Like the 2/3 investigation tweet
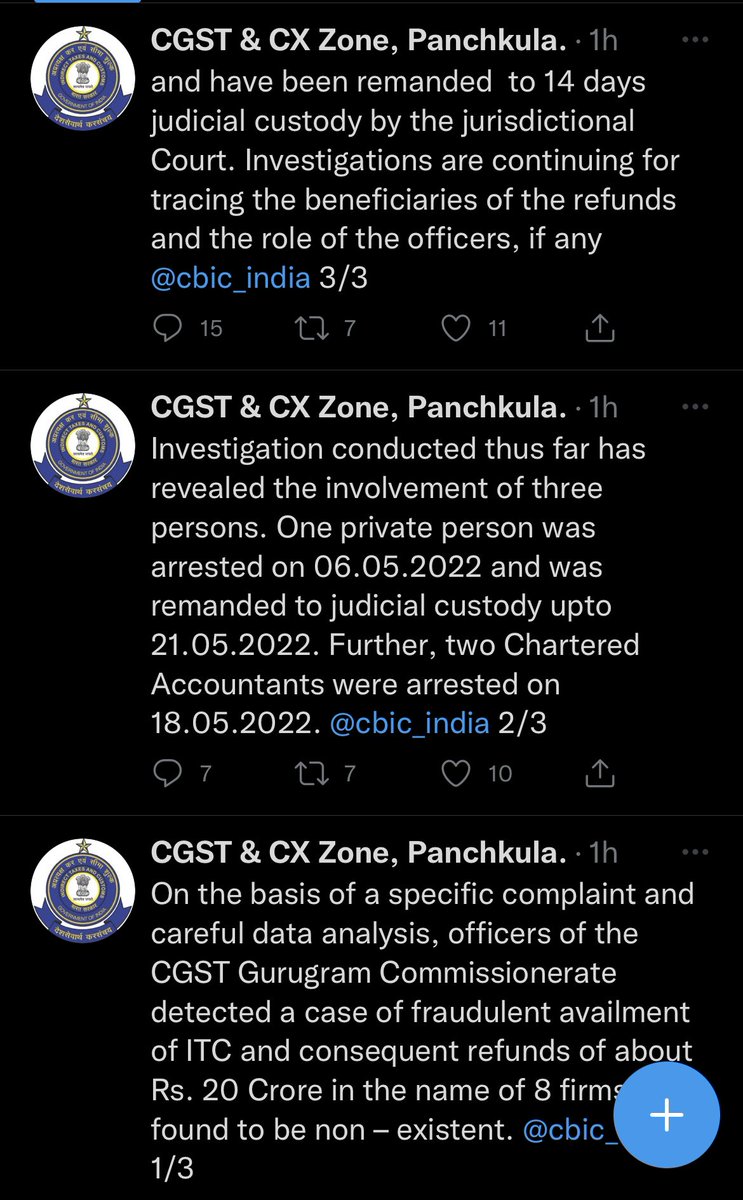The image size is (743, 1200). click(456, 773)
